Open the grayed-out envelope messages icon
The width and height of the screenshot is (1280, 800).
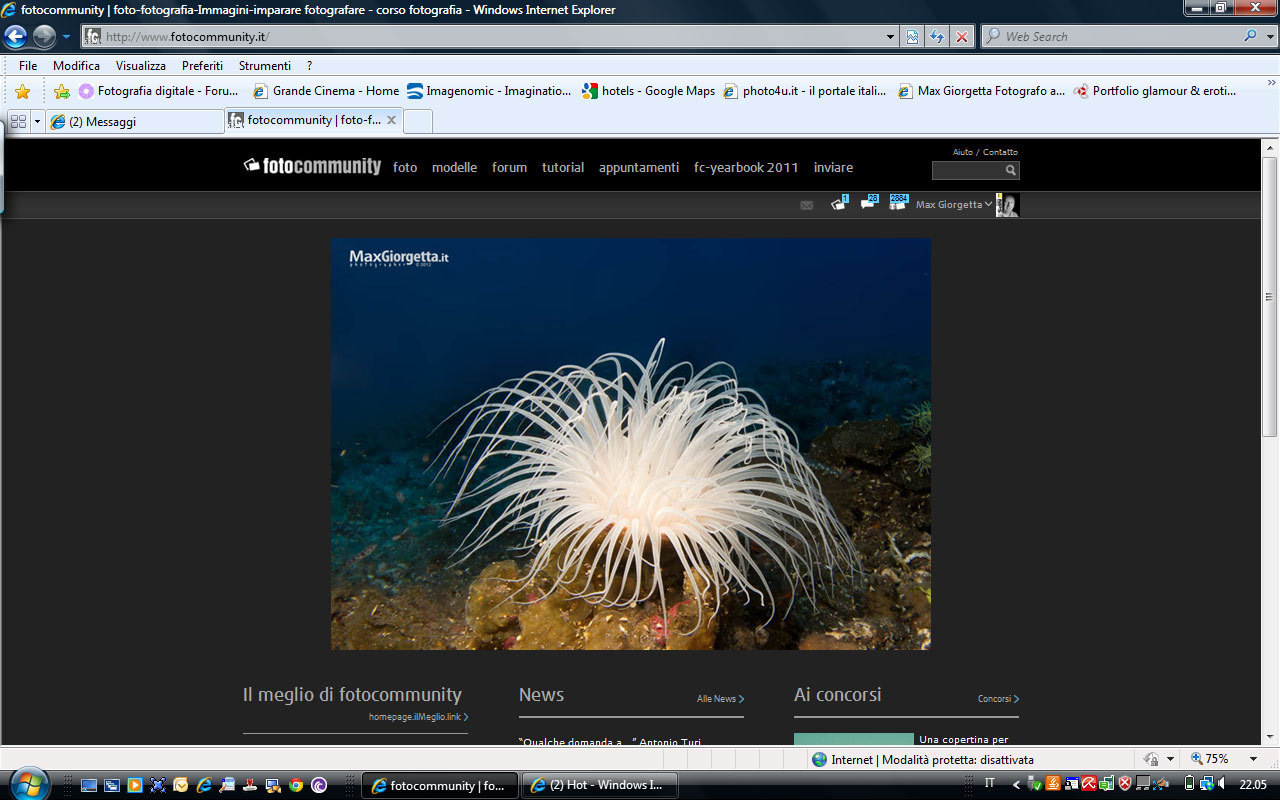pyautogui.click(x=807, y=205)
